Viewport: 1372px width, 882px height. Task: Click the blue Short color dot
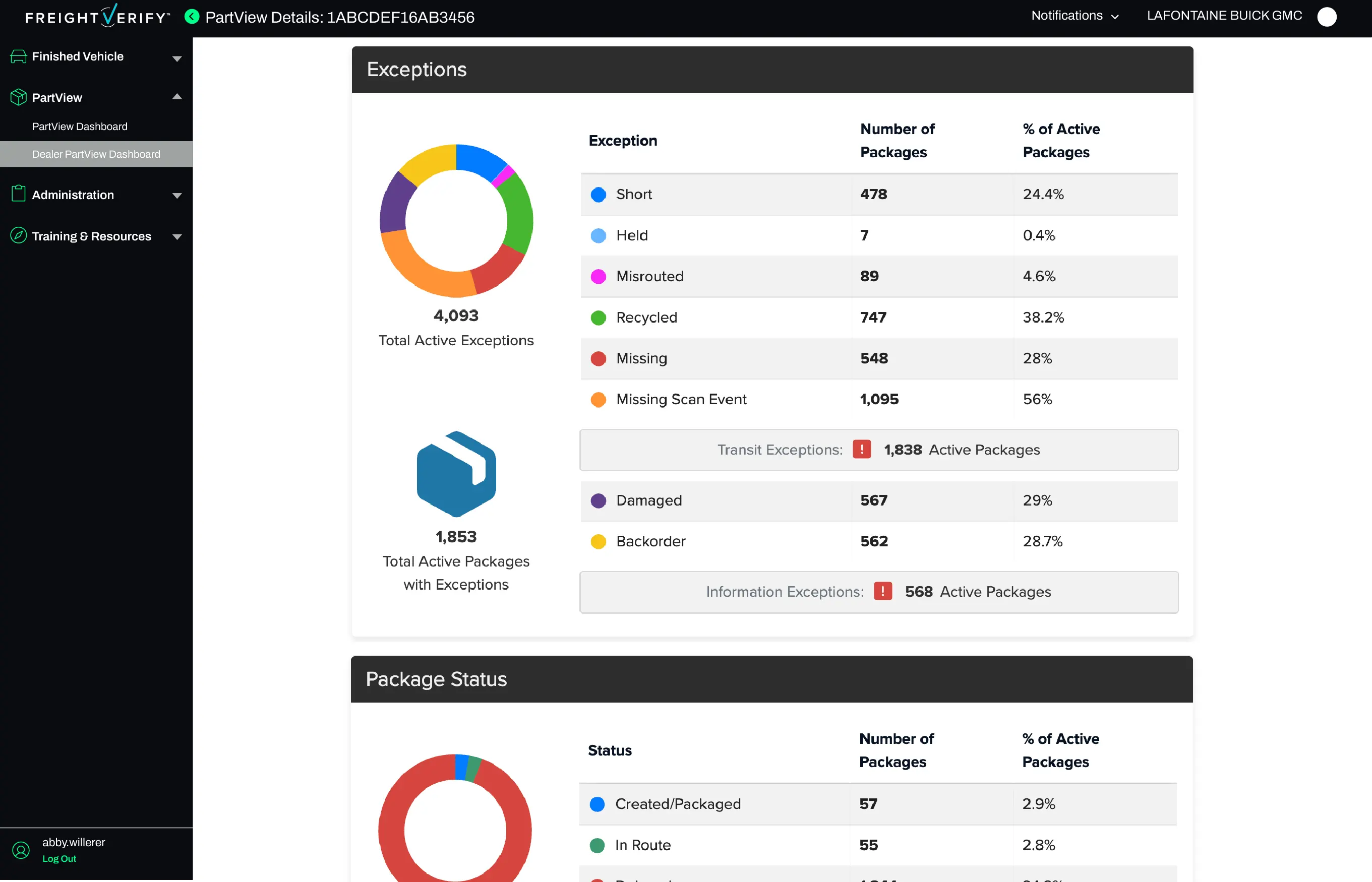pos(598,195)
